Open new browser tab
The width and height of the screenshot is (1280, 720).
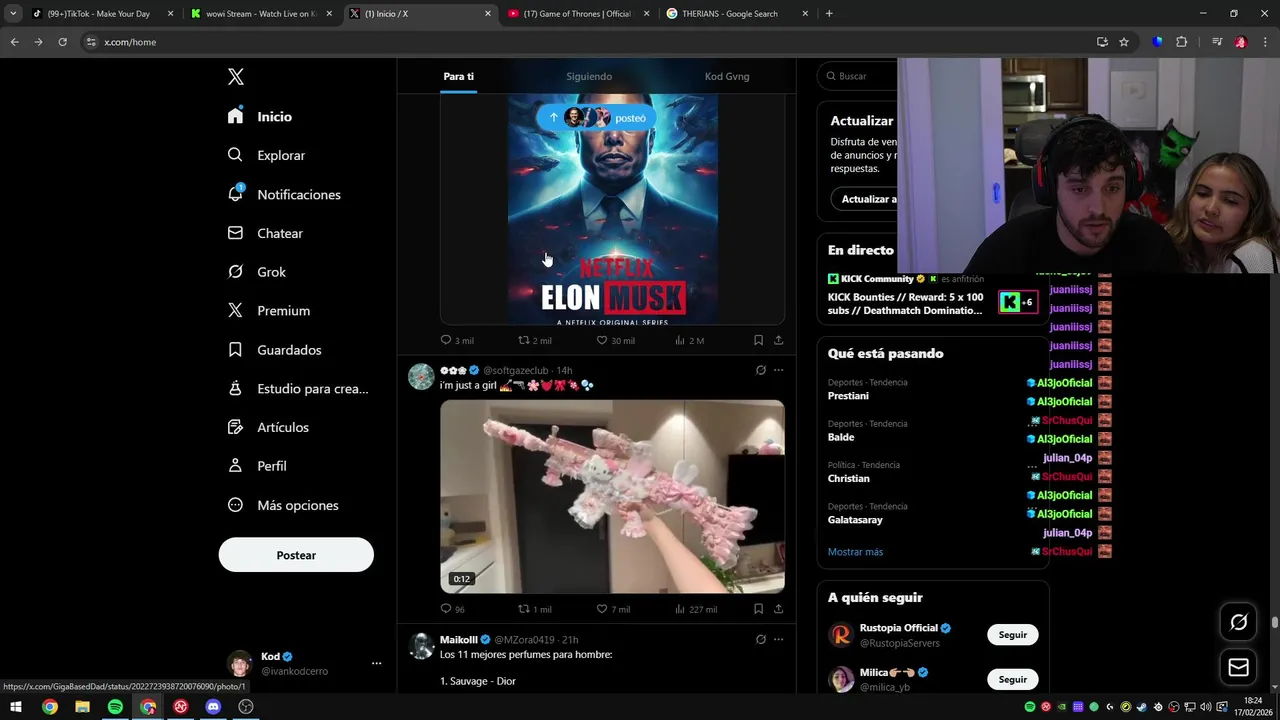(829, 14)
